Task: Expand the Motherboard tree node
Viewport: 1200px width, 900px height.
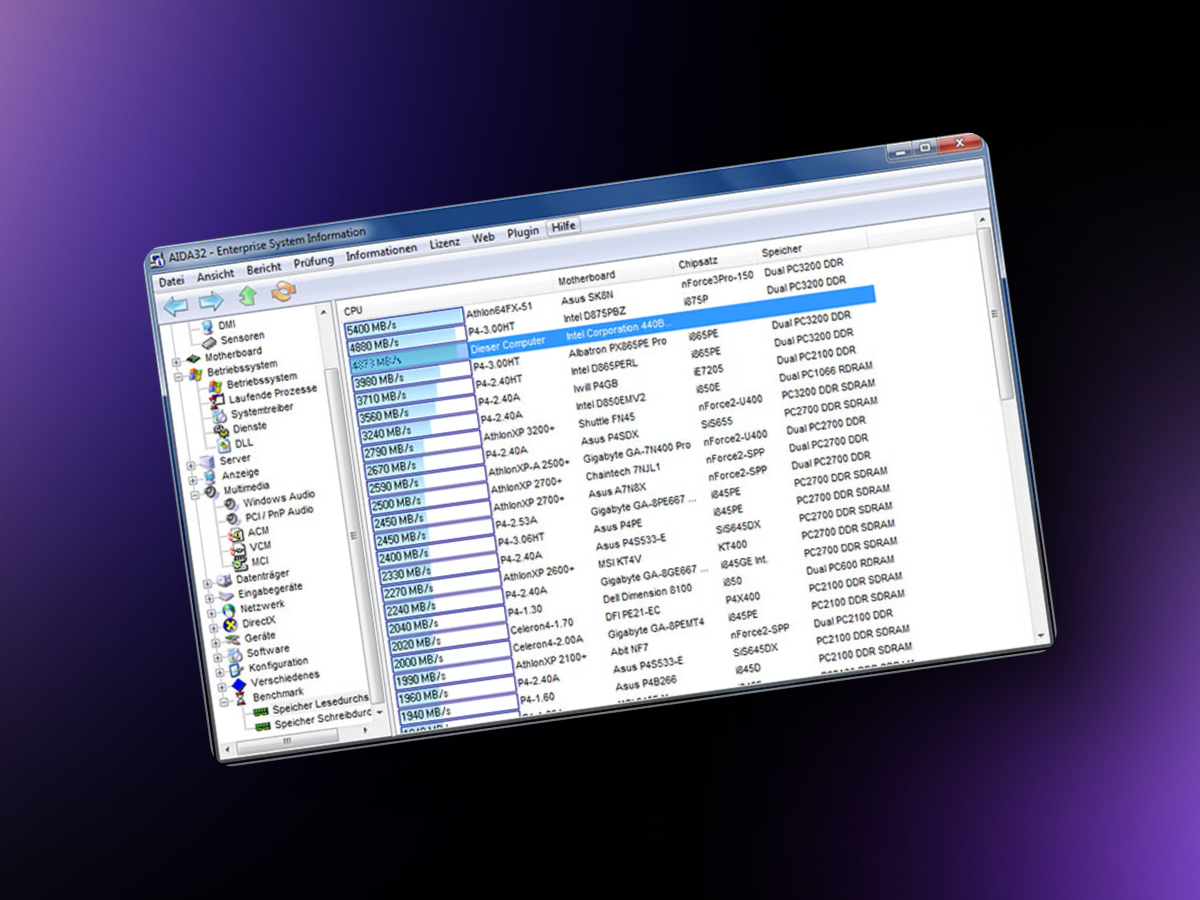Action: click(177, 361)
